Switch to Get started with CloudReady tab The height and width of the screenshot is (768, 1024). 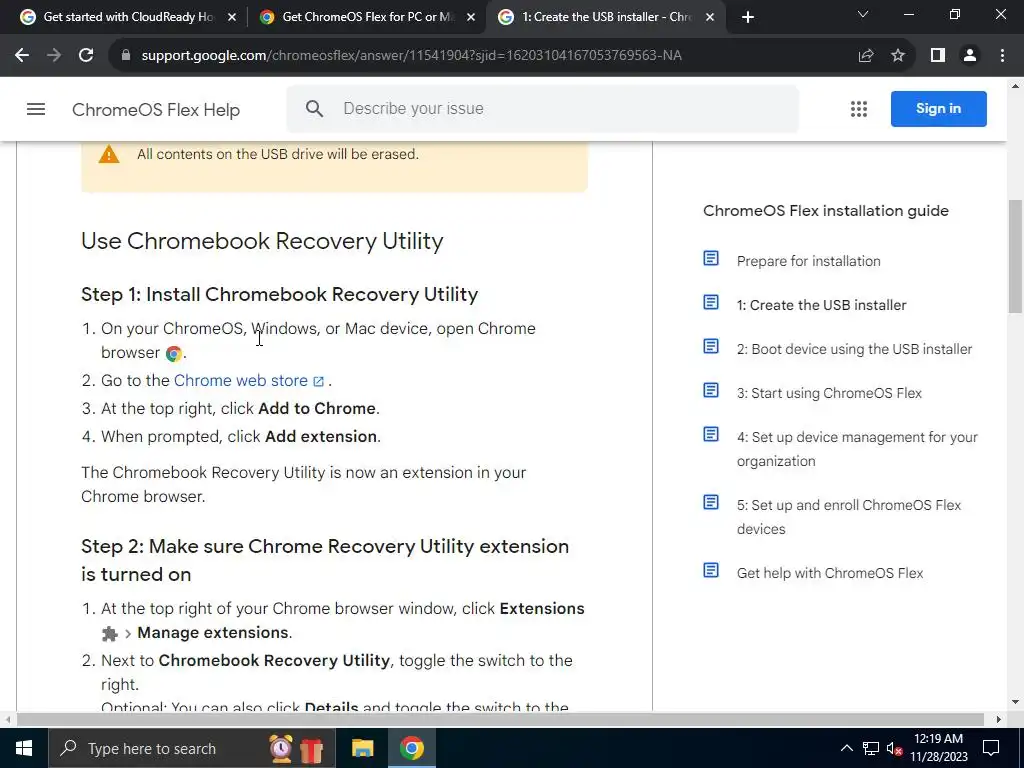[127, 17]
